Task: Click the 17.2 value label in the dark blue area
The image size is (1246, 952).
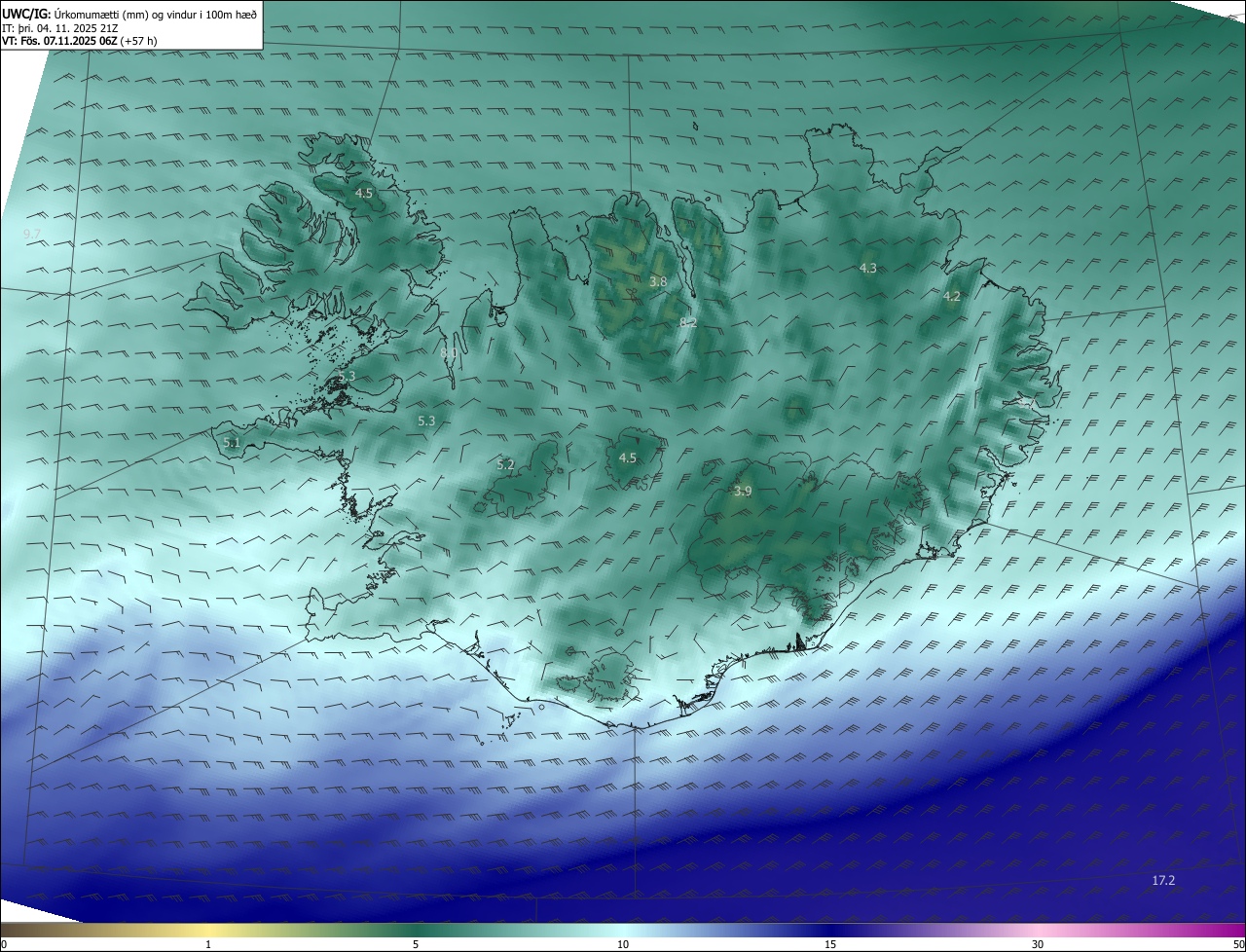Action: coord(1163,880)
